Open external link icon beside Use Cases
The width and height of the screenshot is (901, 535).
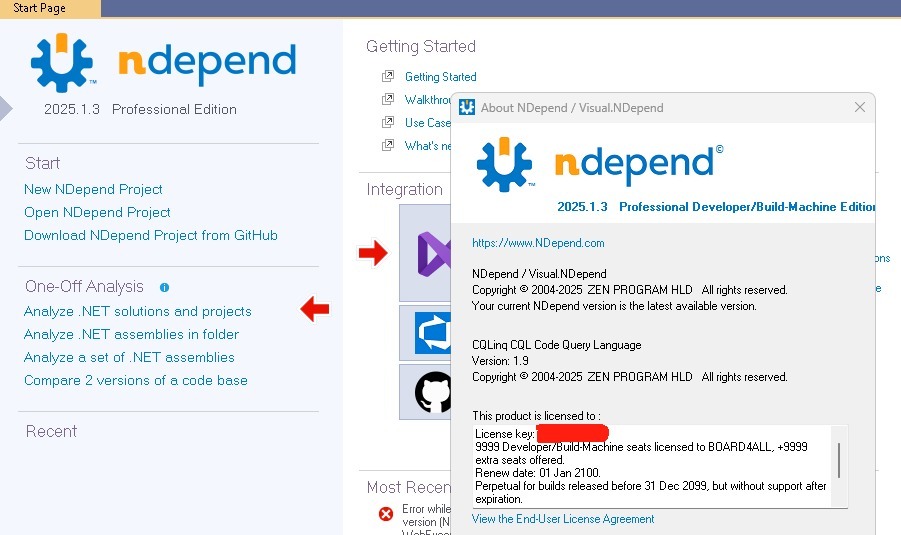tap(388, 122)
